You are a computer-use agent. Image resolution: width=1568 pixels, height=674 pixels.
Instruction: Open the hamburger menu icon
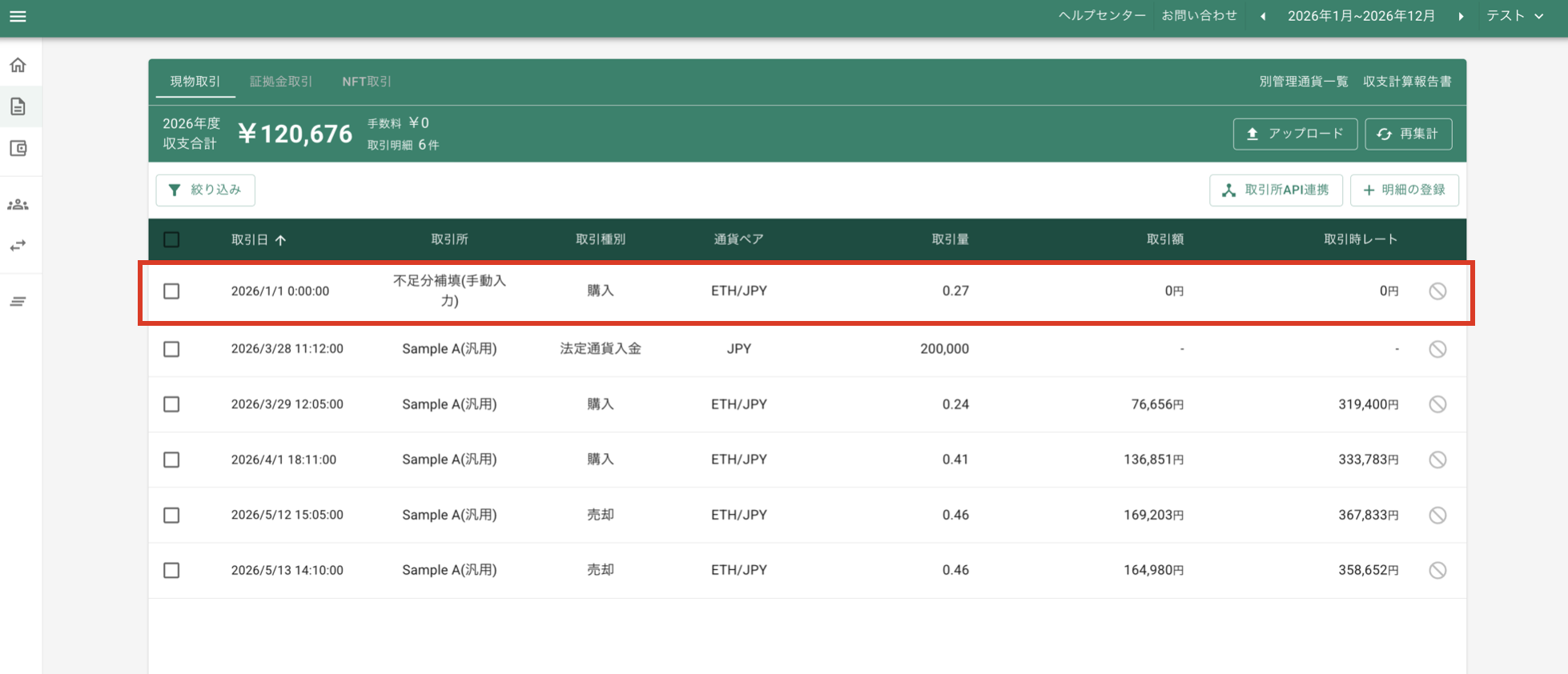pos(18,17)
